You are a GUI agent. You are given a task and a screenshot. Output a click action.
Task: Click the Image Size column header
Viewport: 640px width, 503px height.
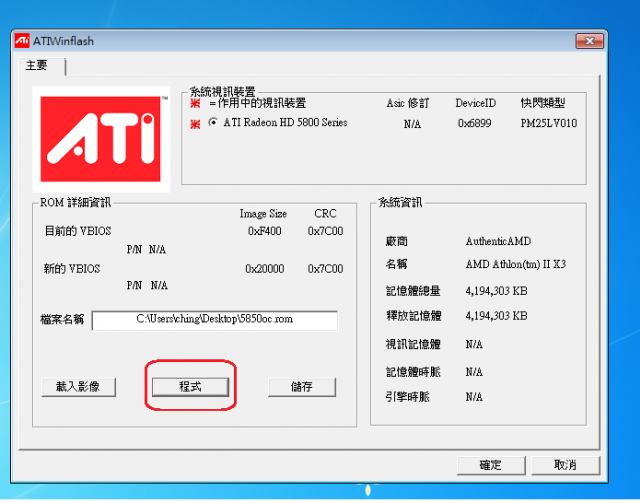click(x=263, y=214)
